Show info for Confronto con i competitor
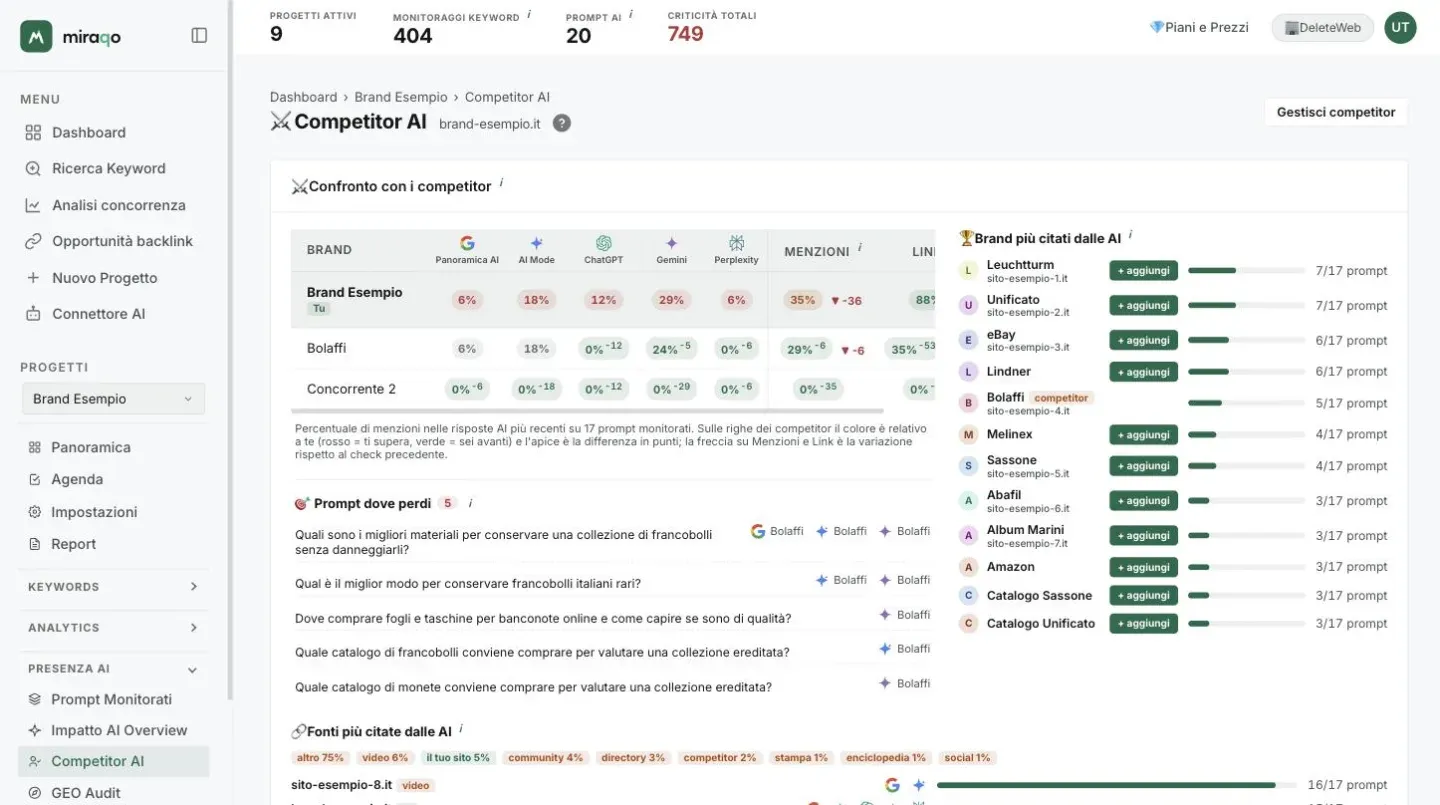 click(x=501, y=184)
